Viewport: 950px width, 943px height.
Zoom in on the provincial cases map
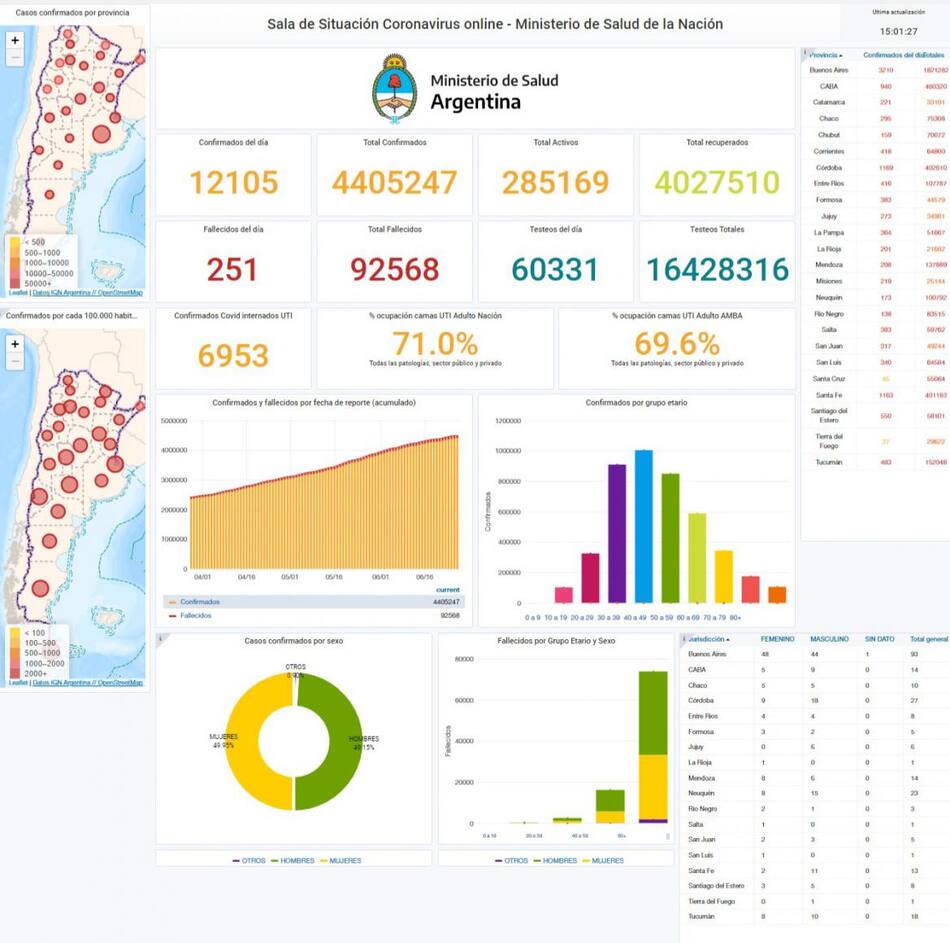14,40
